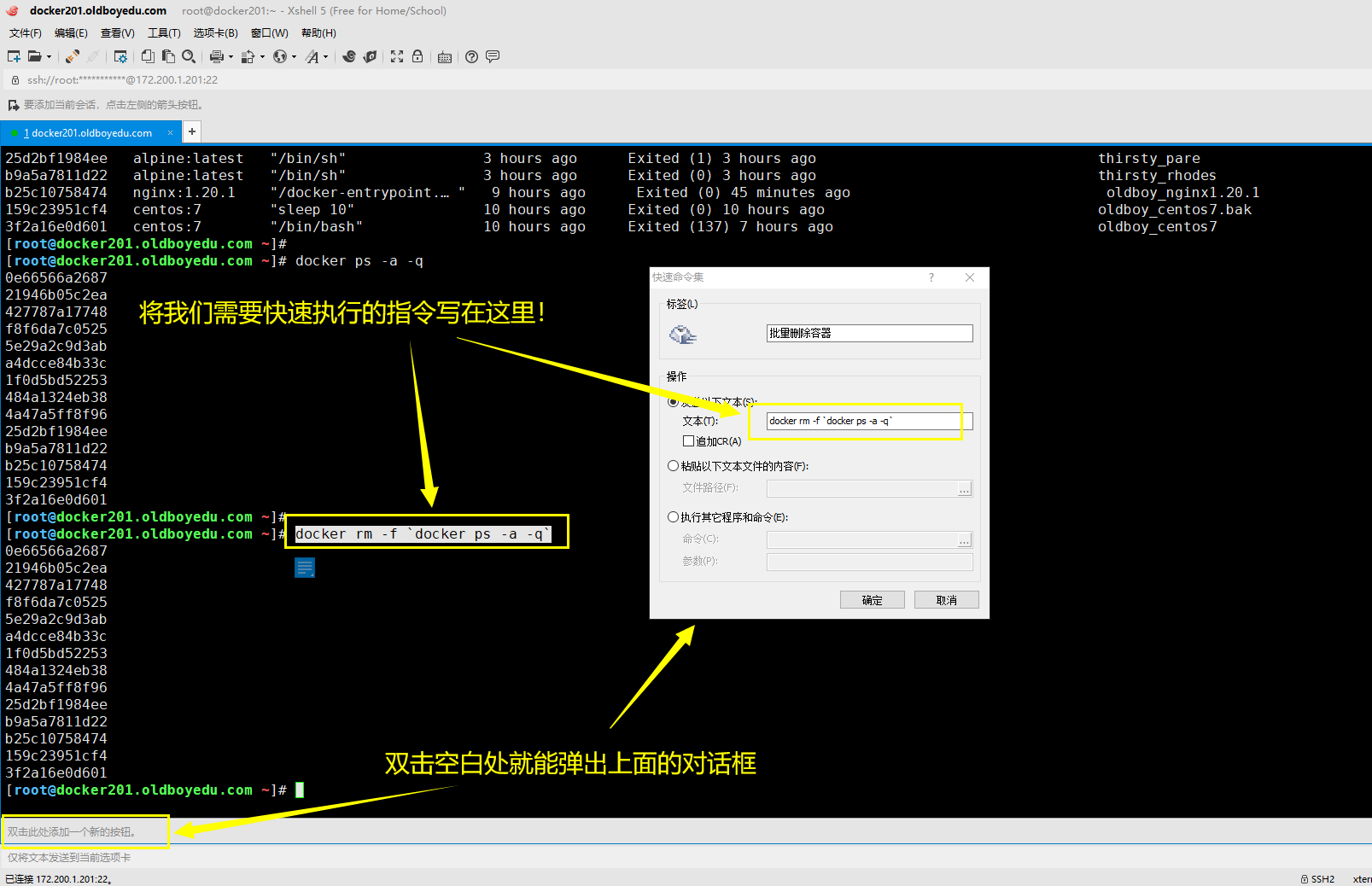This screenshot has height=886, width=1372.
Task: Select the 粘贴以下文本文件的内容 radio option
Action: click(x=673, y=466)
